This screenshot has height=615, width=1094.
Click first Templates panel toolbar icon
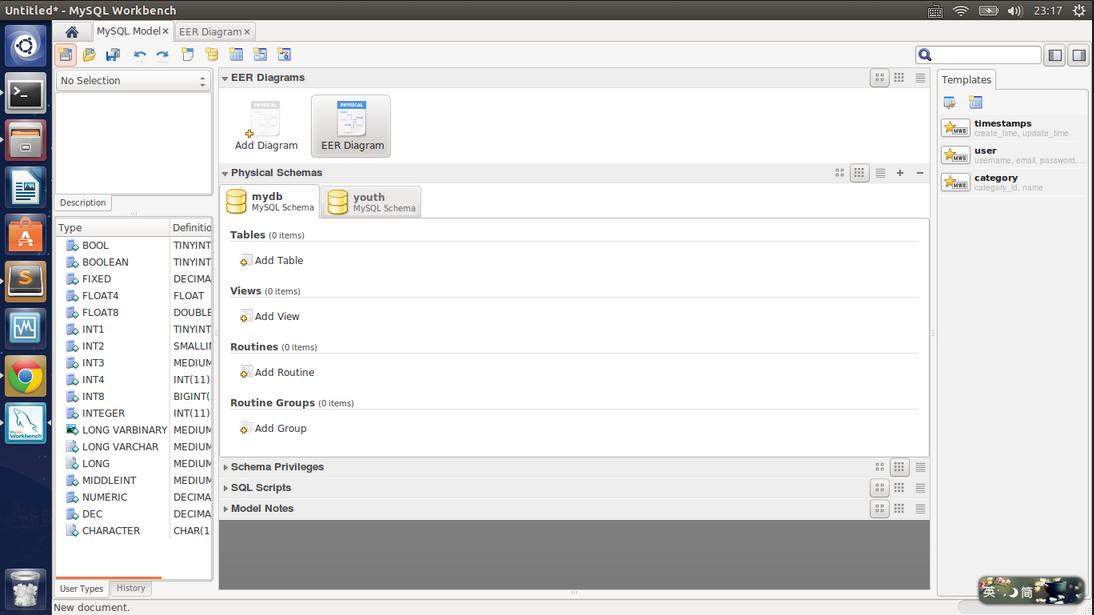coord(950,103)
